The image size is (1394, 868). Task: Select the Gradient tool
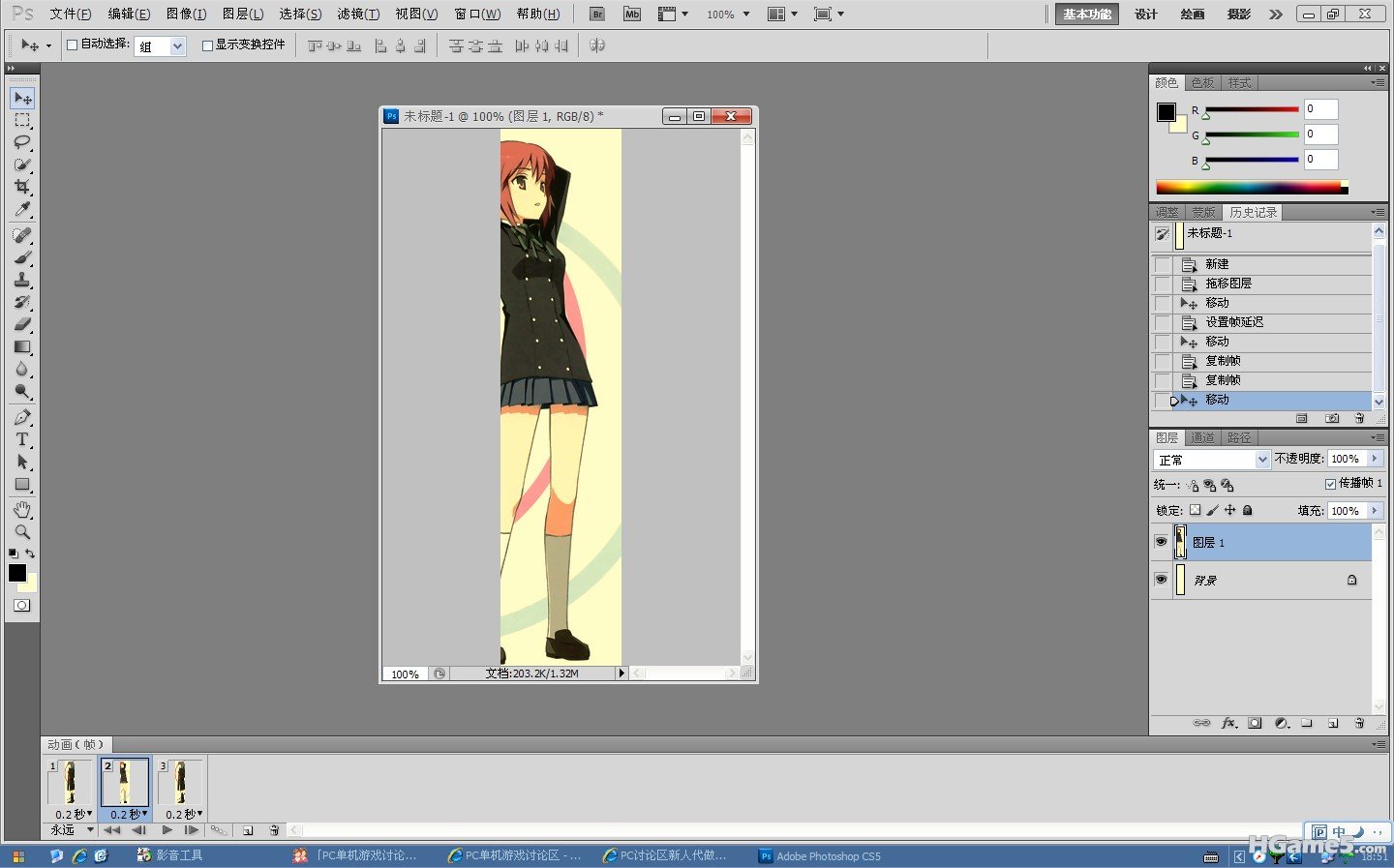coord(21,346)
